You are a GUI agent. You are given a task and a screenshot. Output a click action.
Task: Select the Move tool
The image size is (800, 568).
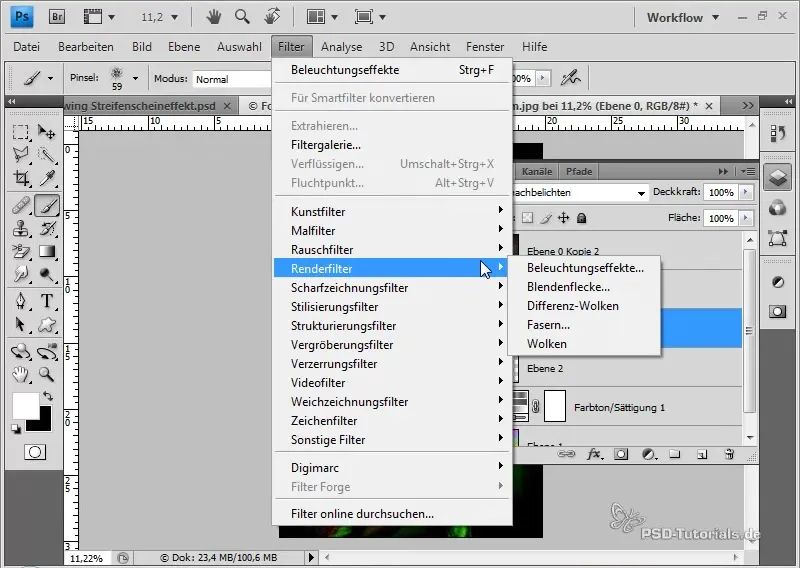pos(47,133)
